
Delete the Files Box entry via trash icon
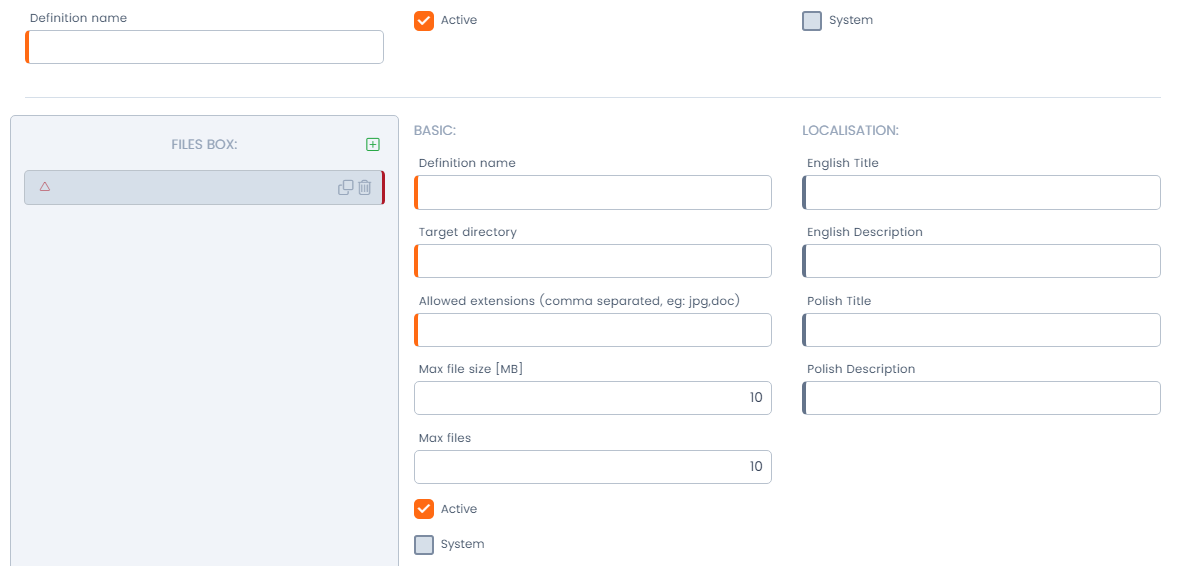(x=365, y=187)
